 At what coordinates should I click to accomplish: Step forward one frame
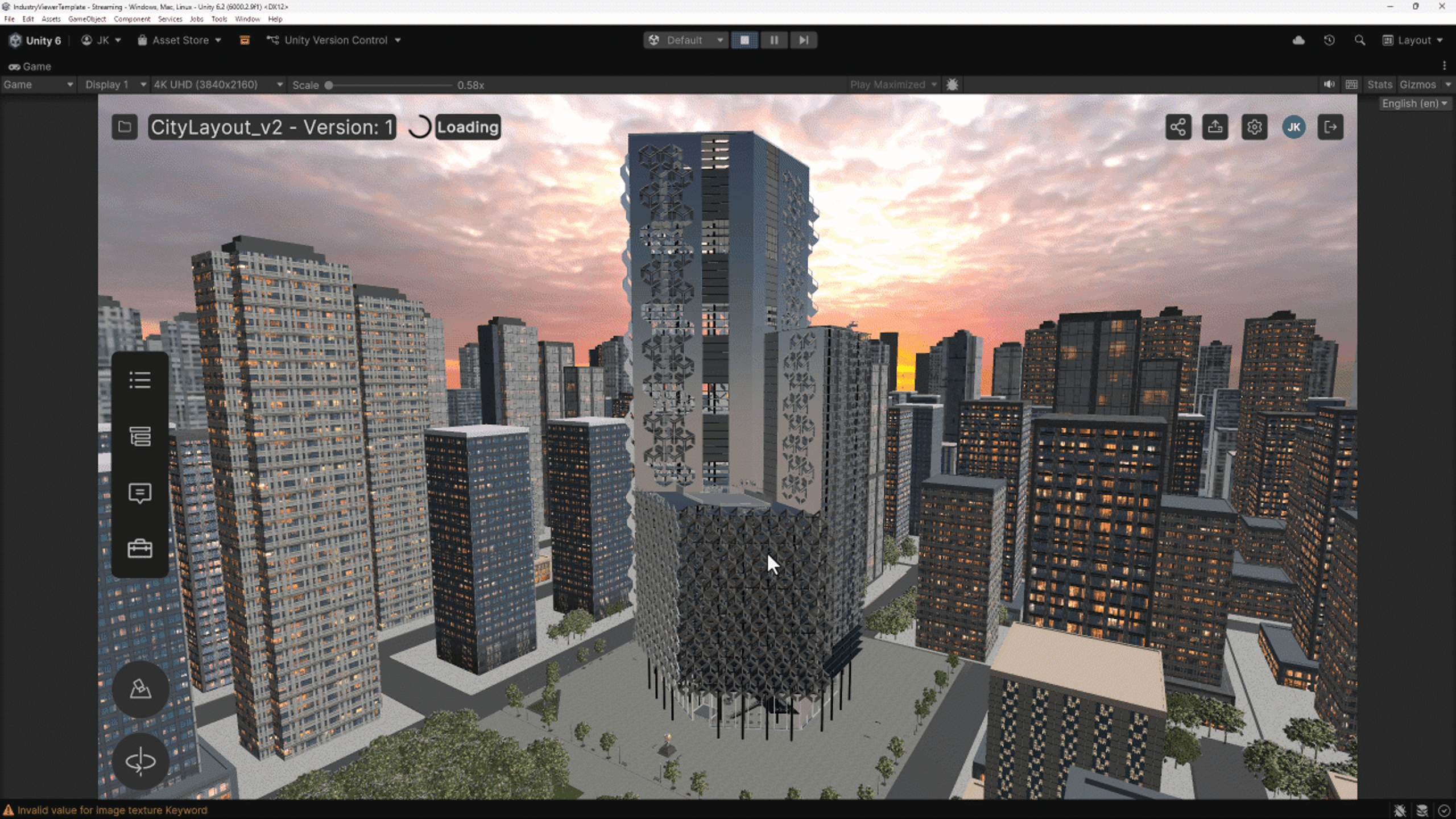tap(803, 40)
